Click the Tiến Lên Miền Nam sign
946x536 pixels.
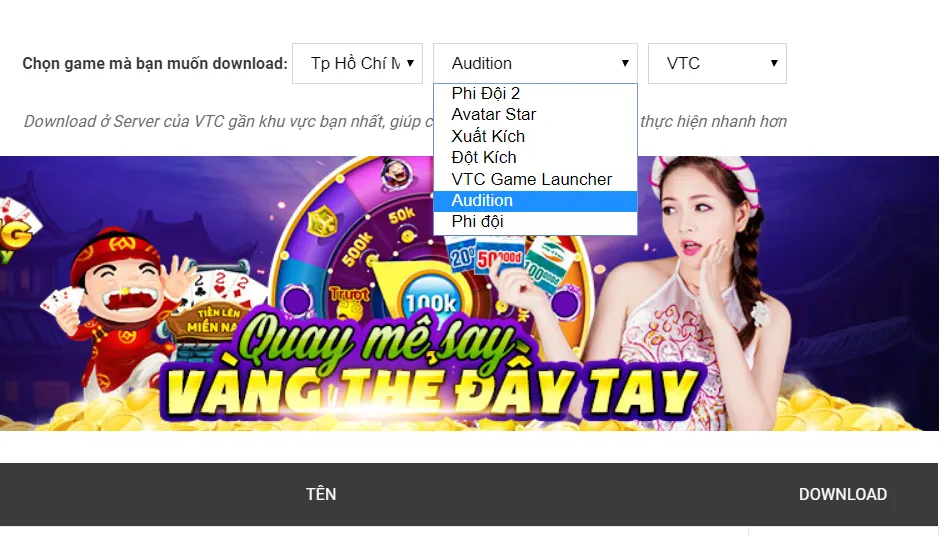211,320
